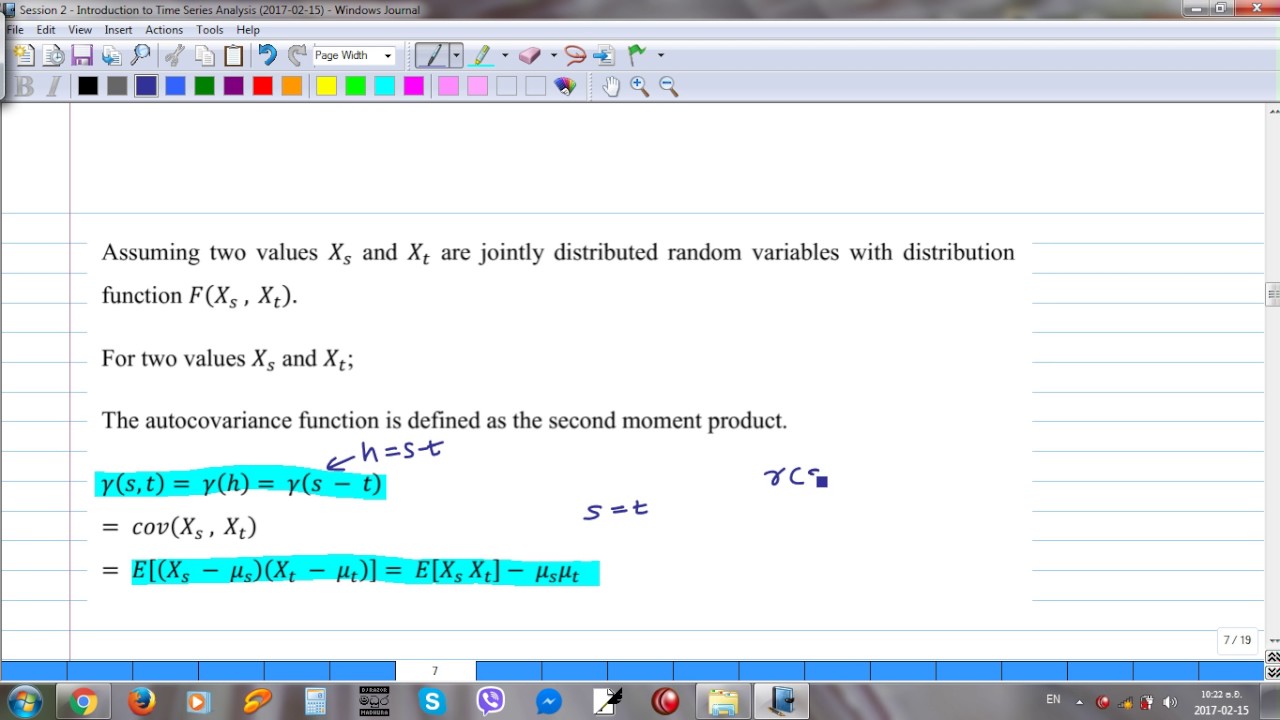Open Google Chrome from the taskbar
The height and width of the screenshot is (720, 1280).
[83, 702]
